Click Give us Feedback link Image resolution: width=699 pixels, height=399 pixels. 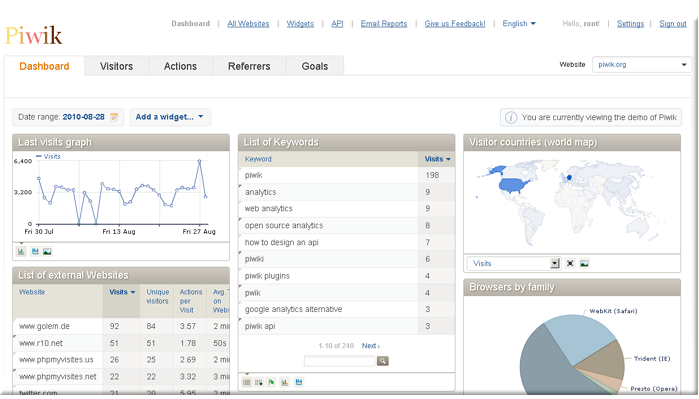pos(455,24)
